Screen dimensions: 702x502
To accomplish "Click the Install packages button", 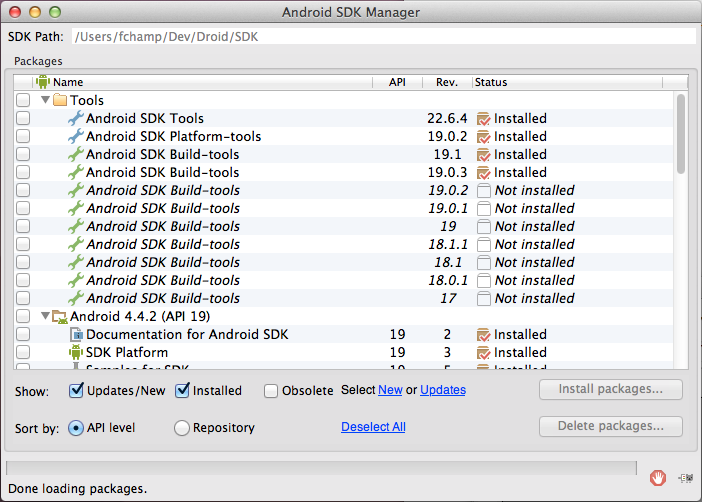I will tap(611, 389).
